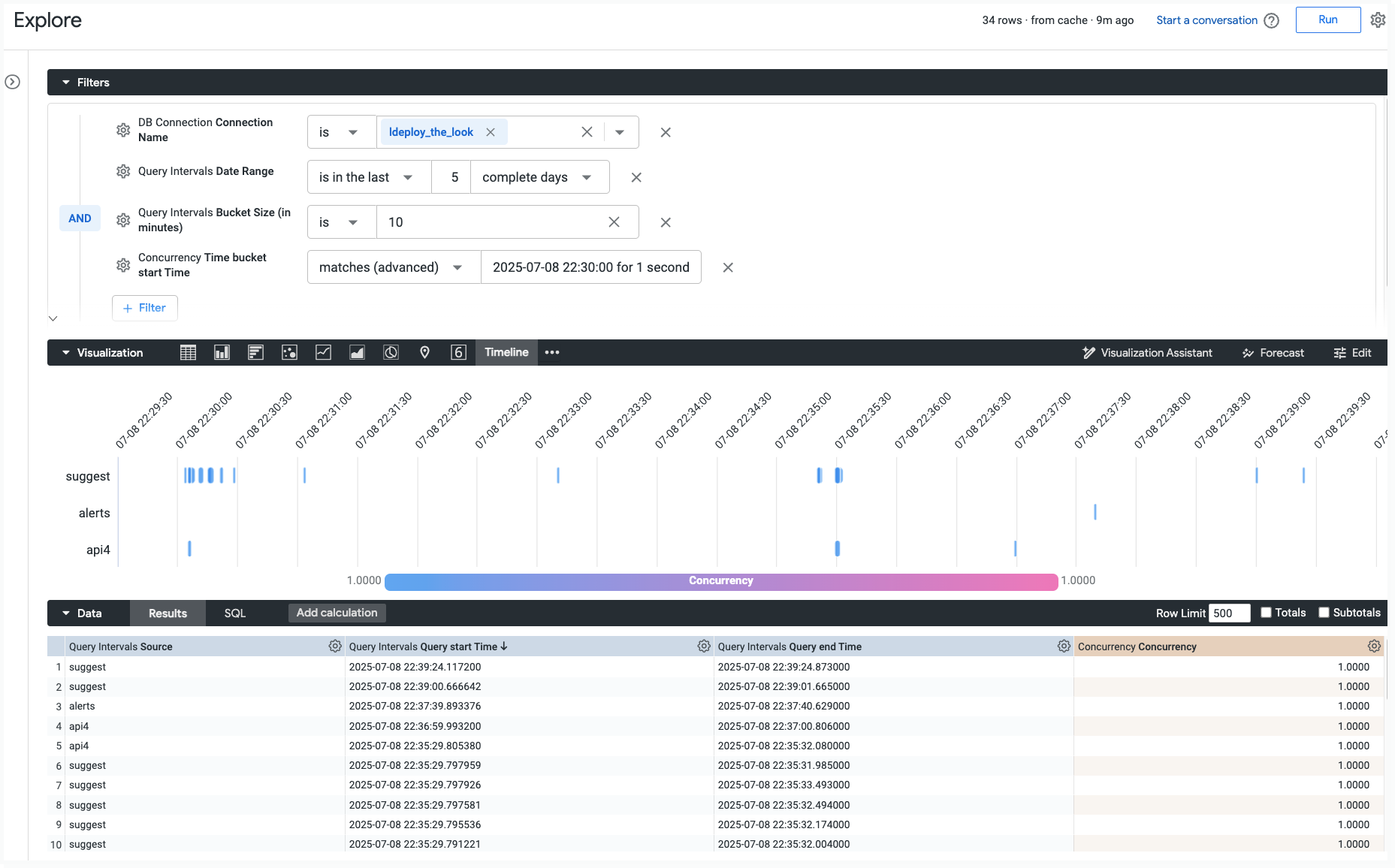Image resolution: width=1395 pixels, height=868 pixels.
Task: Open settings gear for Query Intervals Date Range filter
Action: point(123,171)
